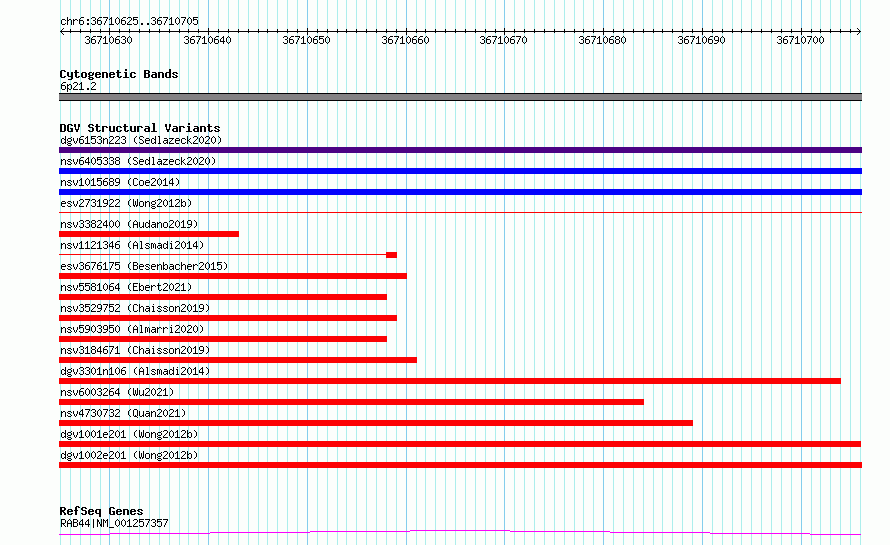Image resolution: width=890 pixels, height=545 pixels.
Task: Click the red nsv5903950 variant bar
Action: coord(223,339)
